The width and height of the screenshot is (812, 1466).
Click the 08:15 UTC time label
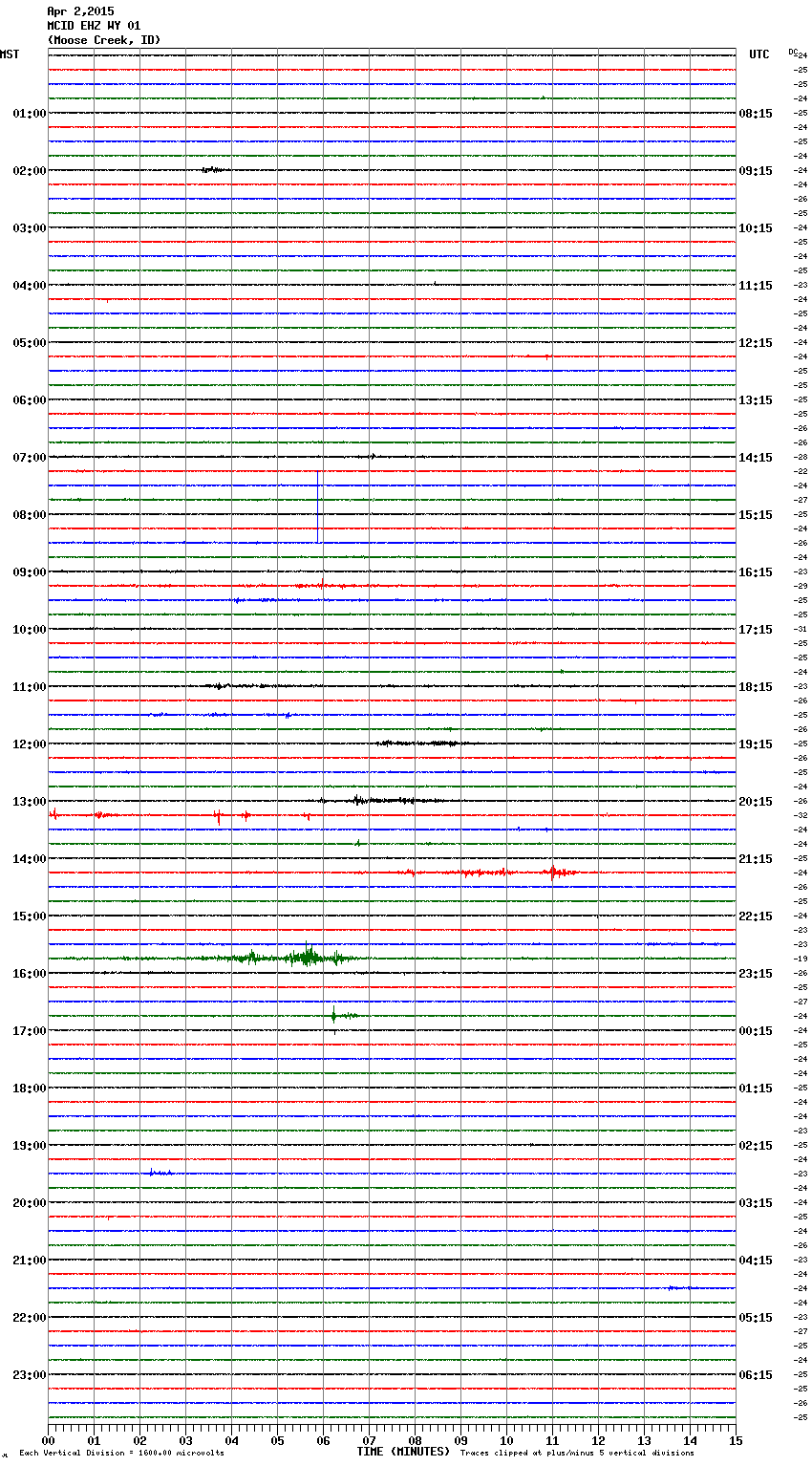(x=756, y=114)
